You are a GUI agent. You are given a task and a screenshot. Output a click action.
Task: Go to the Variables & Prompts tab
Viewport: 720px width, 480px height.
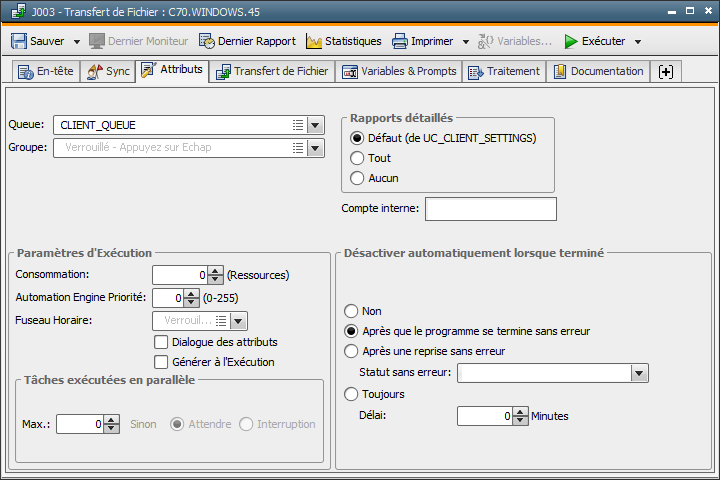(399, 72)
